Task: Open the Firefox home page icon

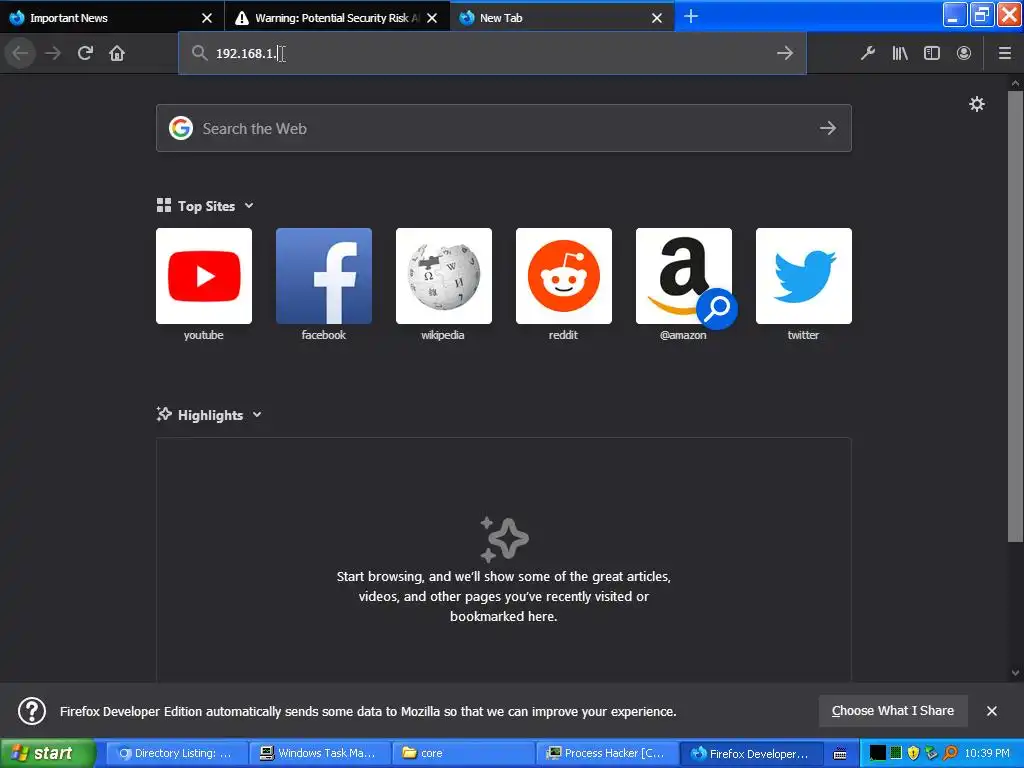Action: tap(117, 53)
